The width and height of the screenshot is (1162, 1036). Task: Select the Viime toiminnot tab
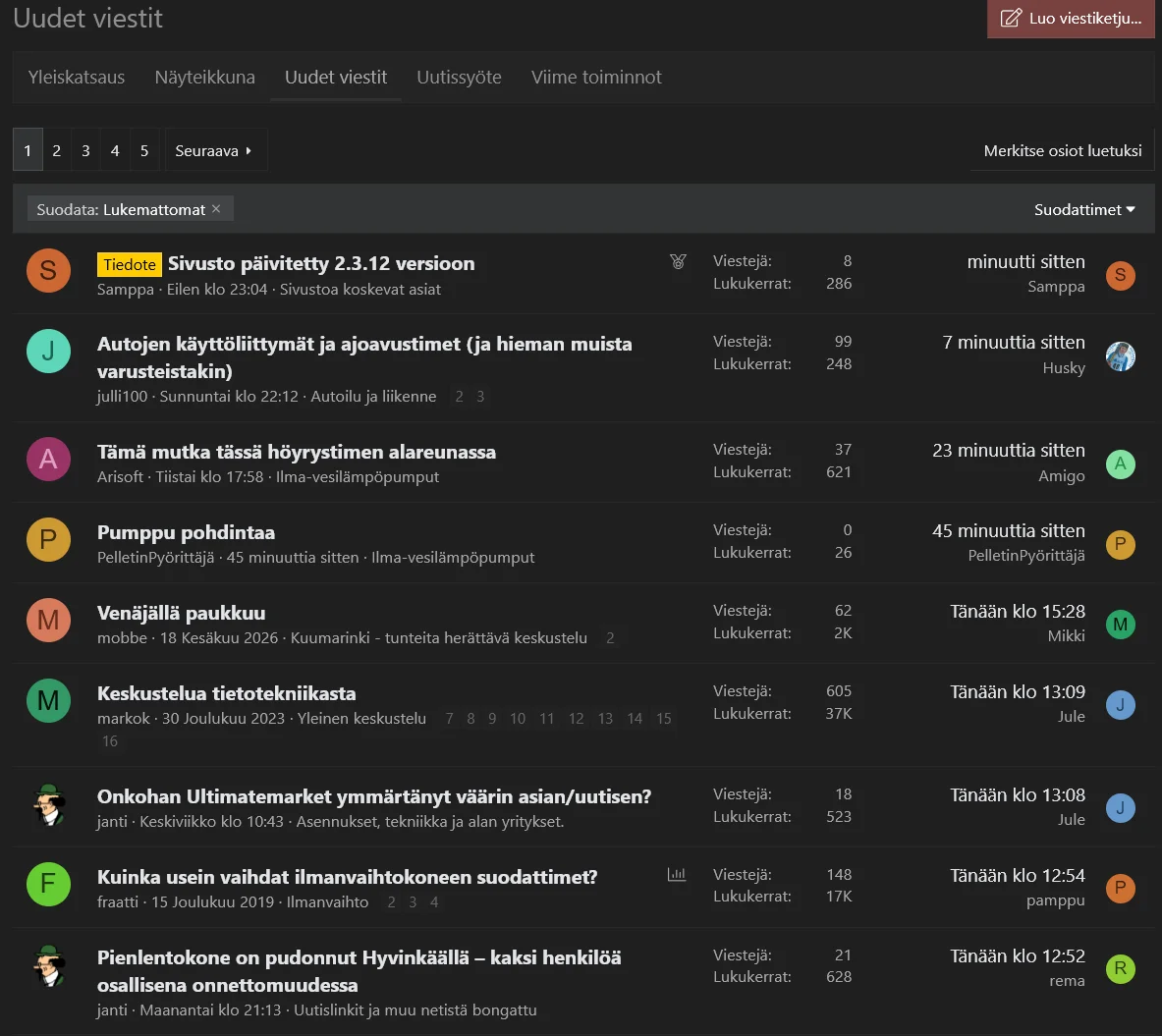pyautogui.click(x=596, y=77)
